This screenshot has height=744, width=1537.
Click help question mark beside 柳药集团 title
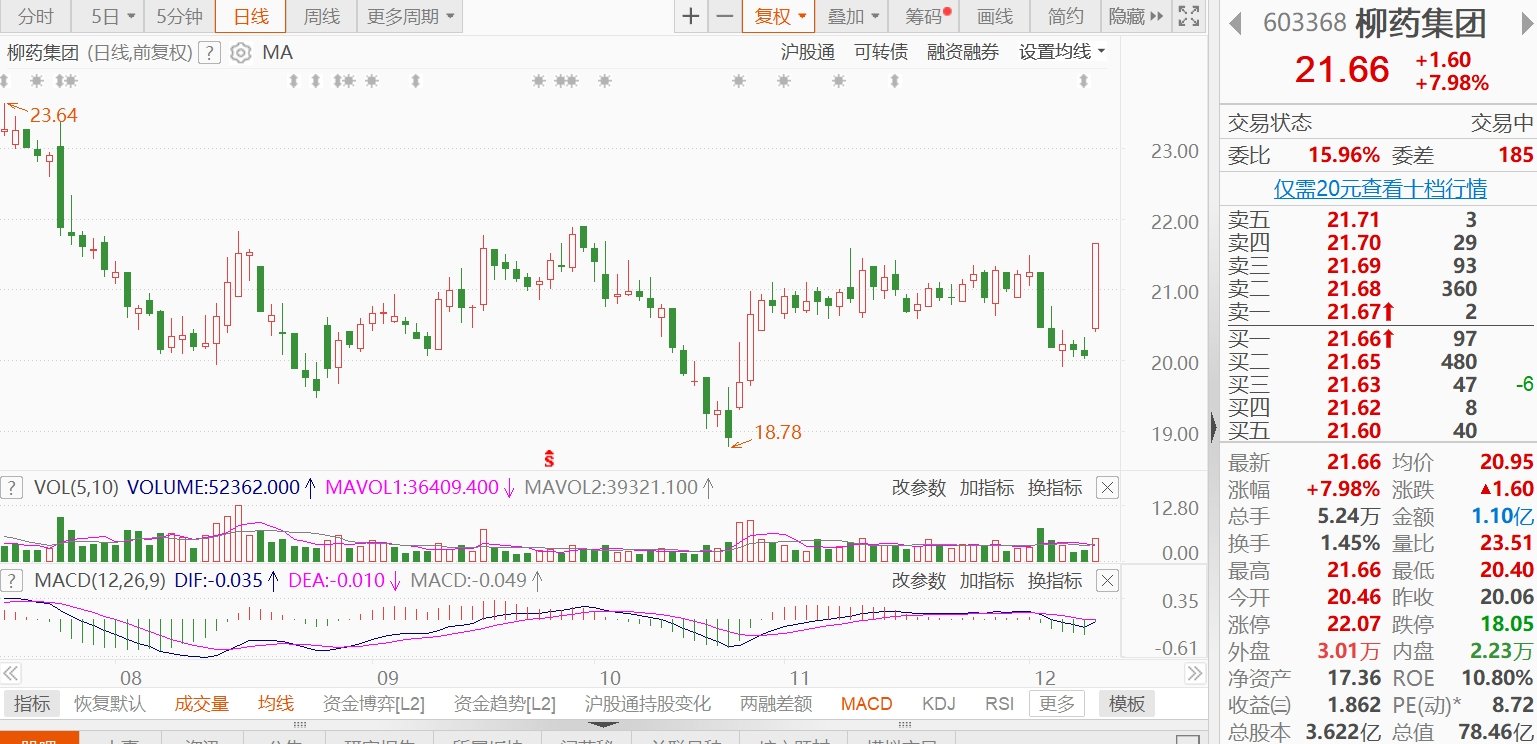(208, 53)
